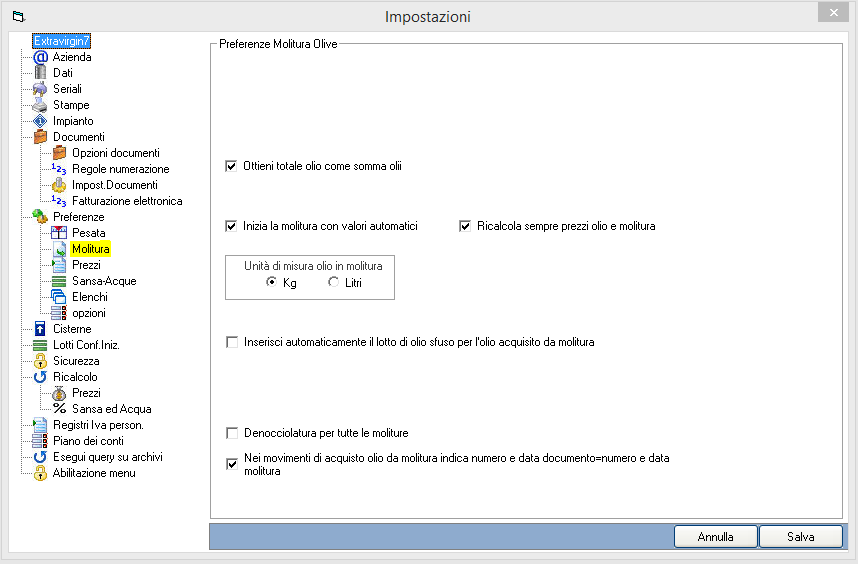
Task: Click the Piano dei conti icon
Action: [x=40, y=441]
